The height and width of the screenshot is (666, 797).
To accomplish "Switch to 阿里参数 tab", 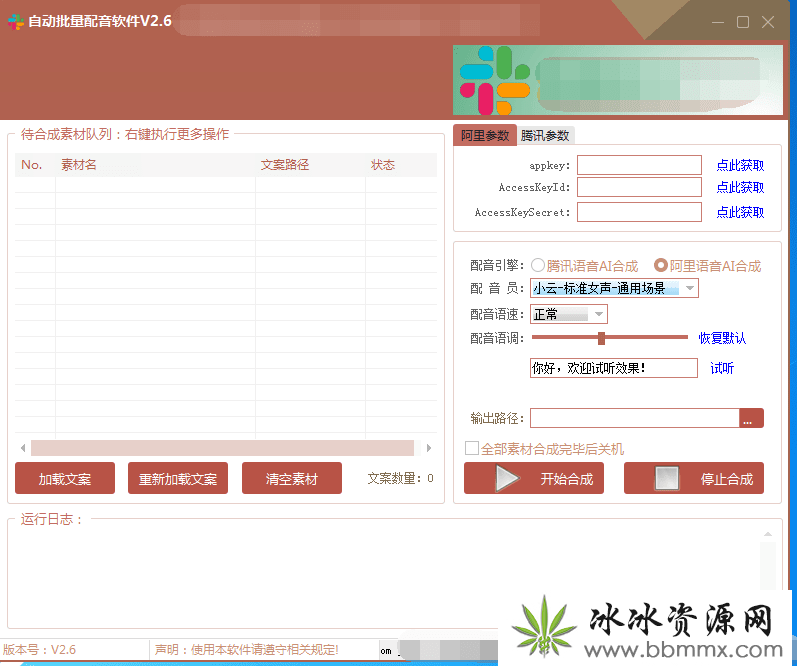I will click(x=485, y=136).
